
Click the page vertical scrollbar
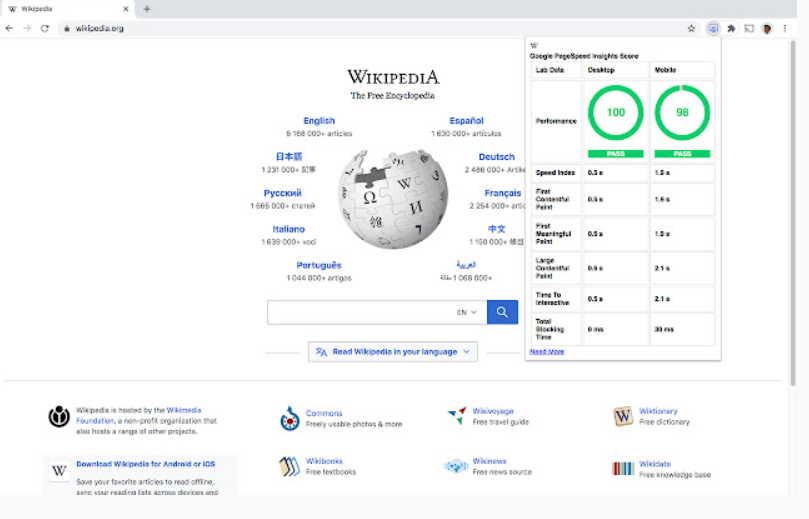click(x=793, y=213)
